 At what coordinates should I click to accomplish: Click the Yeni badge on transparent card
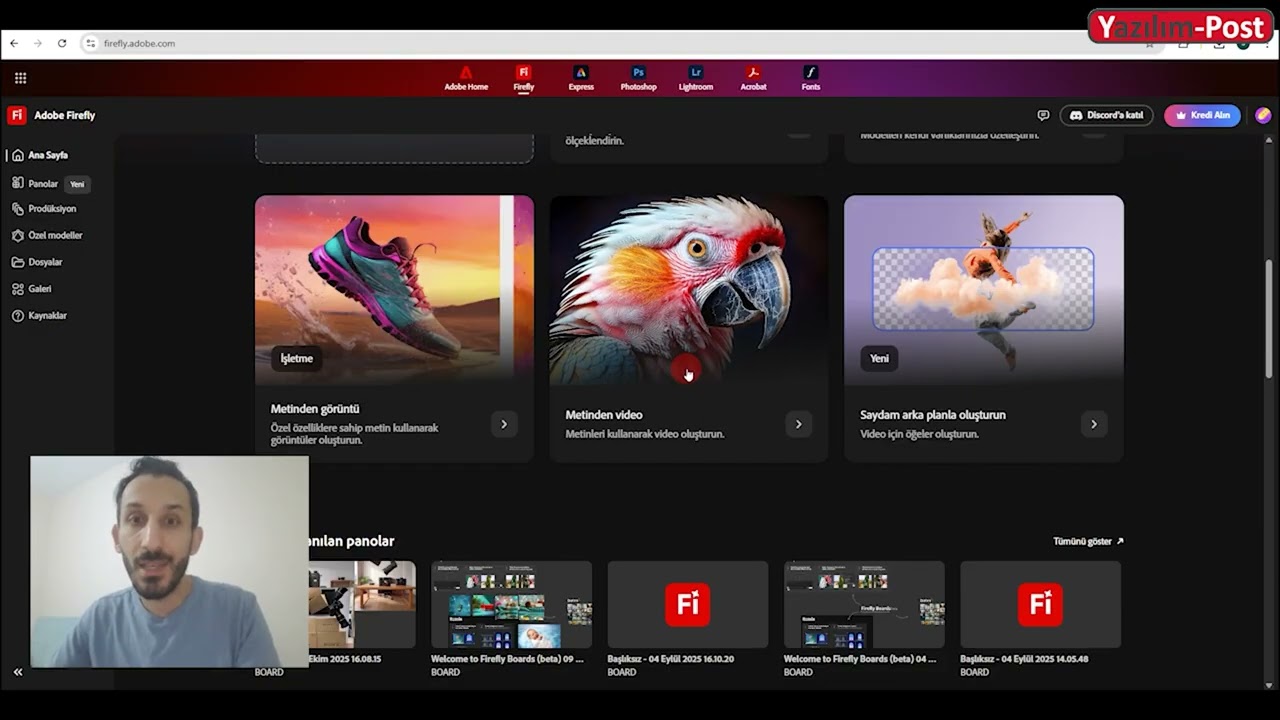coord(879,358)
